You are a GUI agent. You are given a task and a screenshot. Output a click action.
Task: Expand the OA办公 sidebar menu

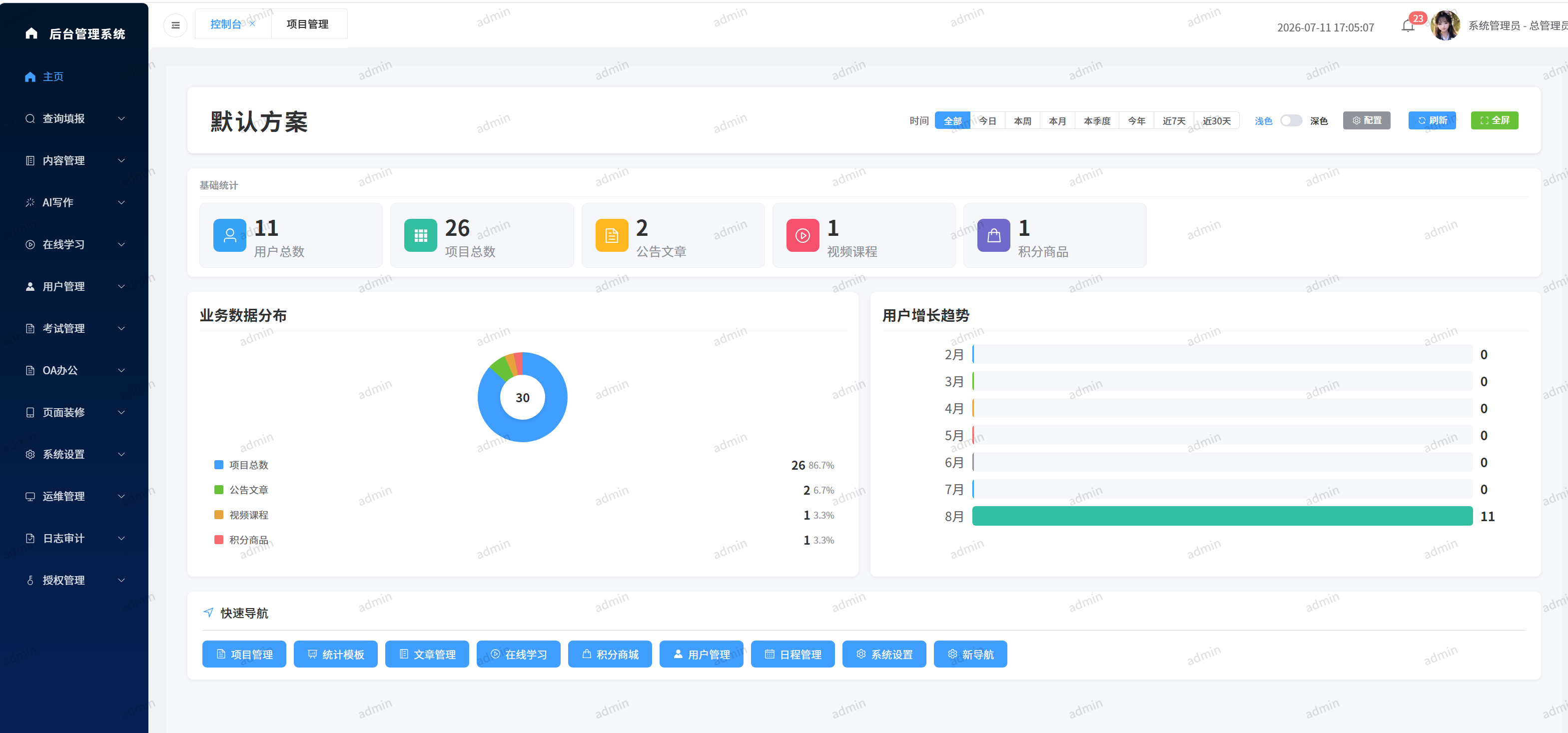(74, 371)
